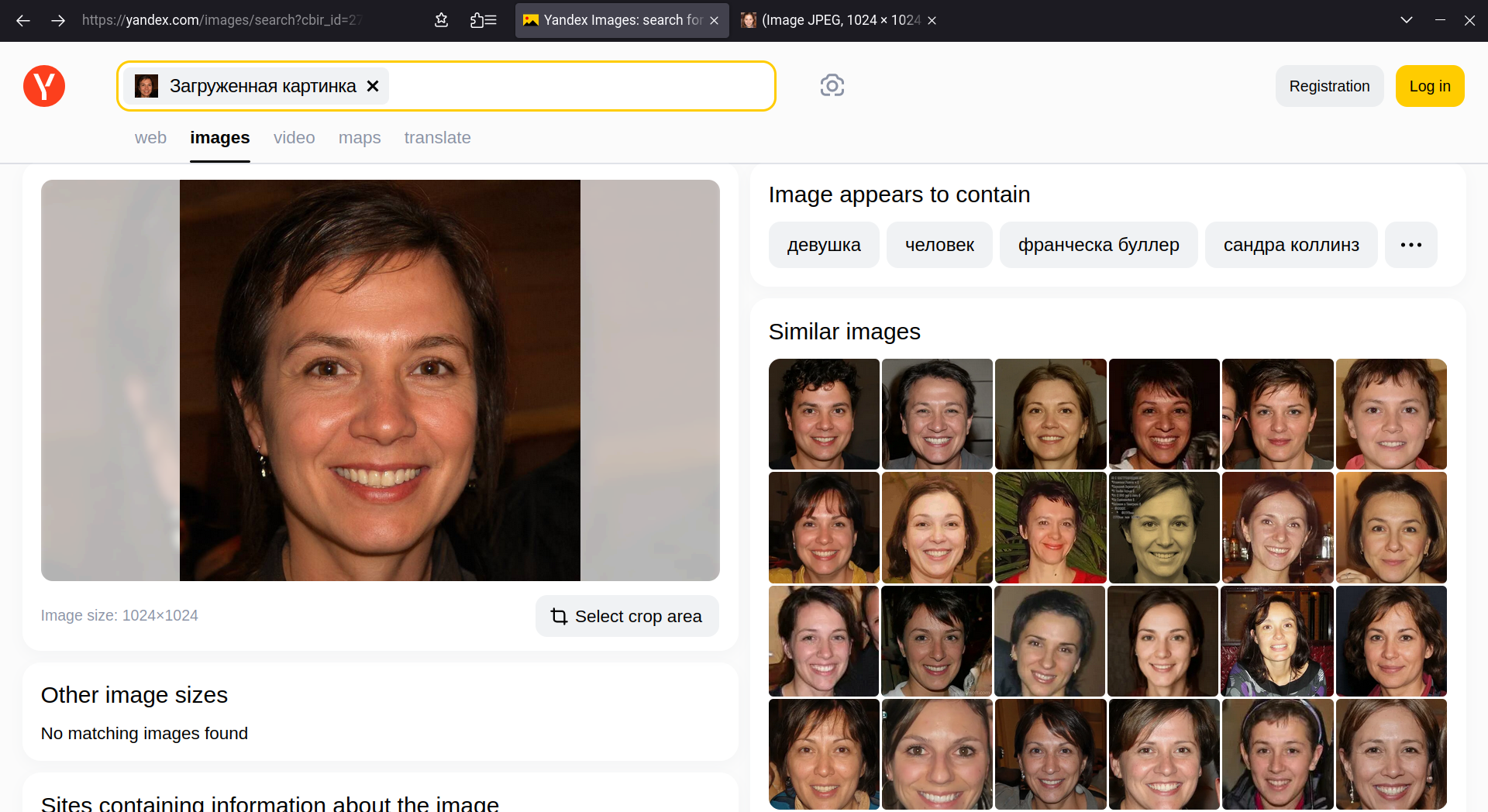Expand the browser tab list chevron

point(1406,20)
